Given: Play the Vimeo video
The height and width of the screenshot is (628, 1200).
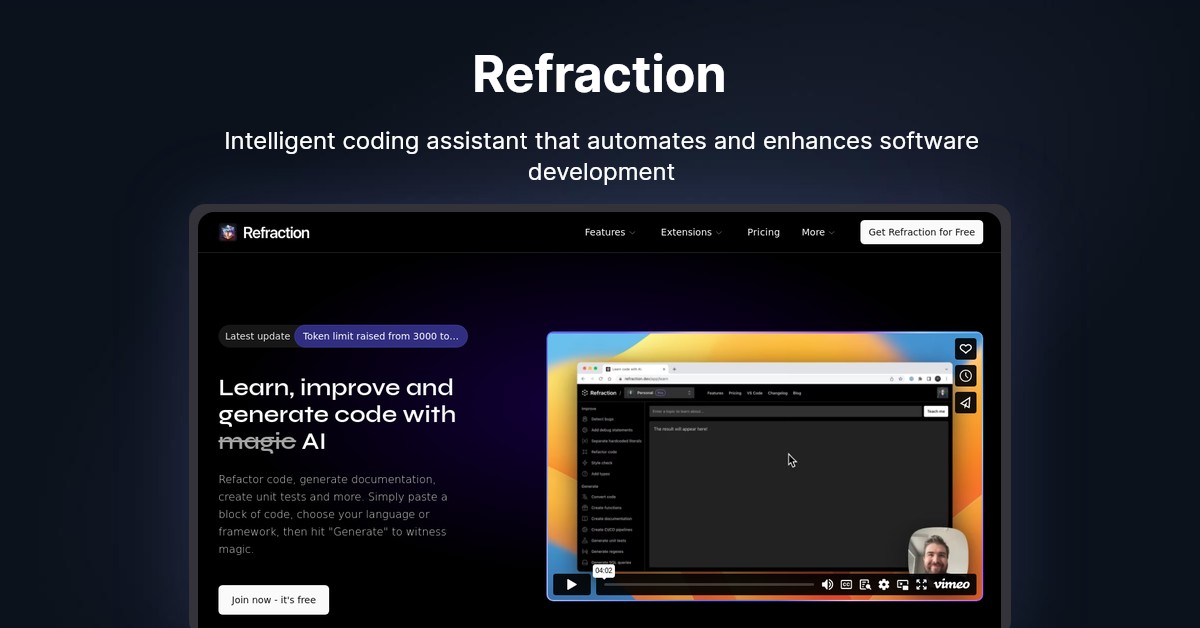Looking at the screenshot, I should click(x=571, y=584).
